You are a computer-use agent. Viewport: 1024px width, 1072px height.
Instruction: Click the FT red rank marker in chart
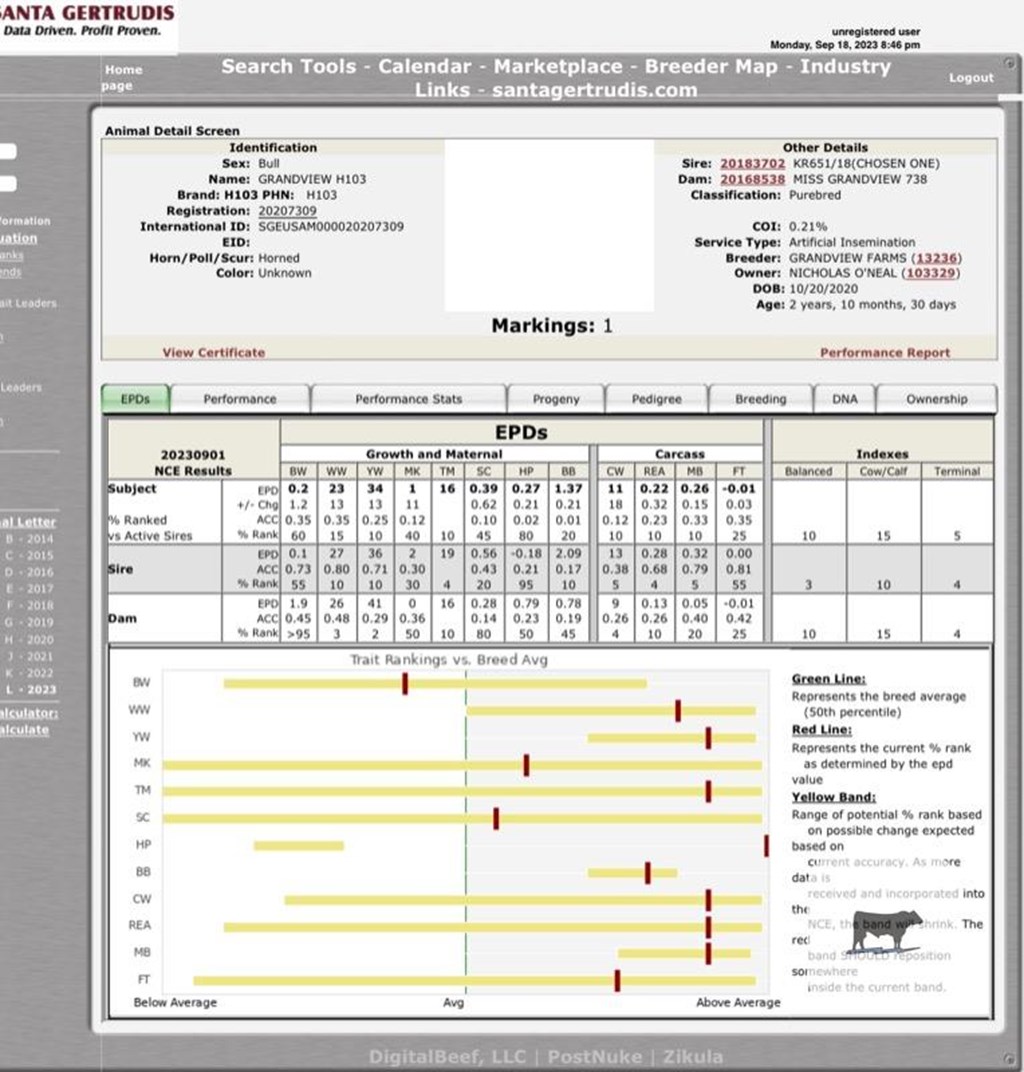tap(617, 980)
